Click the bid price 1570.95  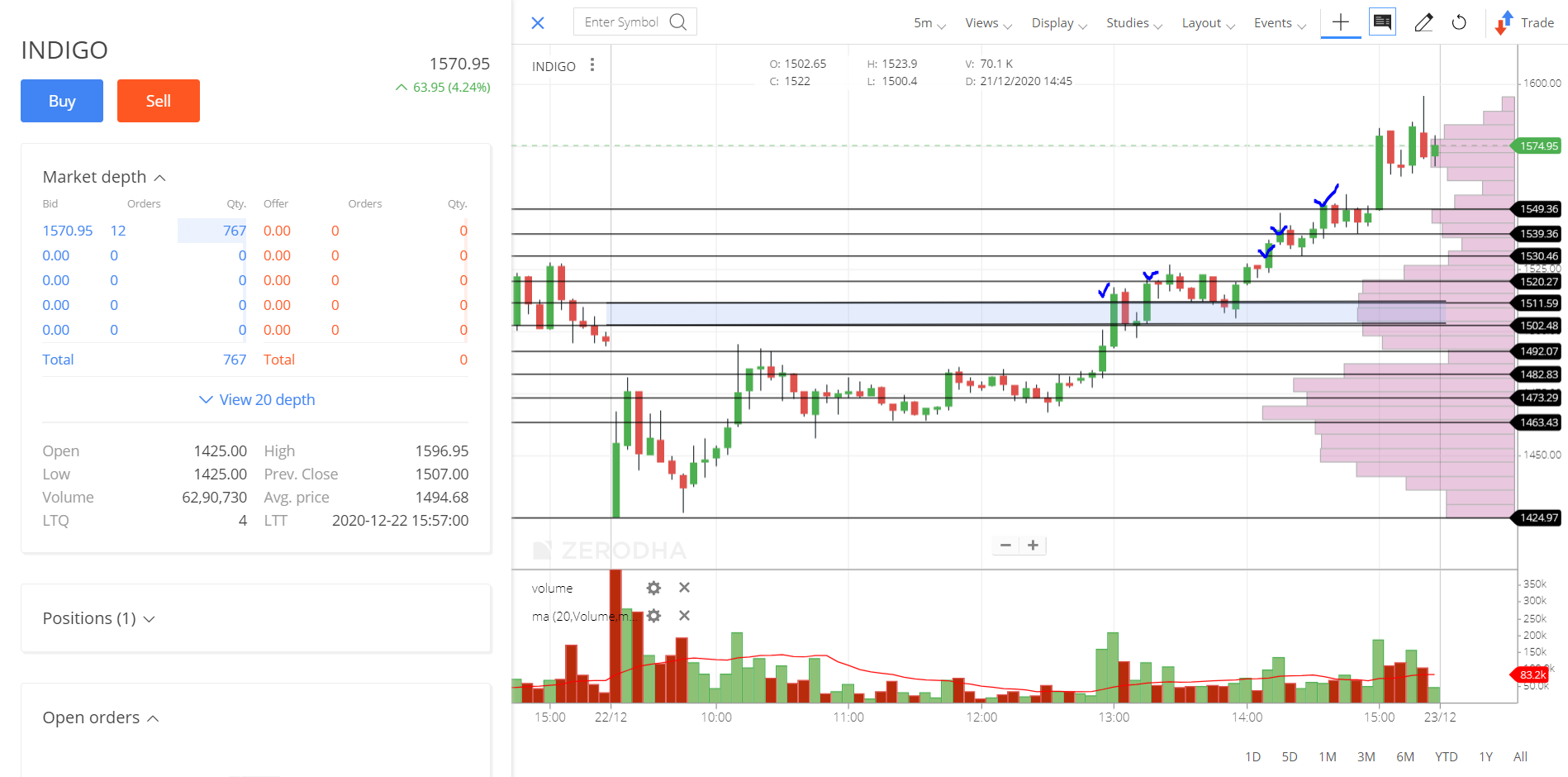coord(68,231)
